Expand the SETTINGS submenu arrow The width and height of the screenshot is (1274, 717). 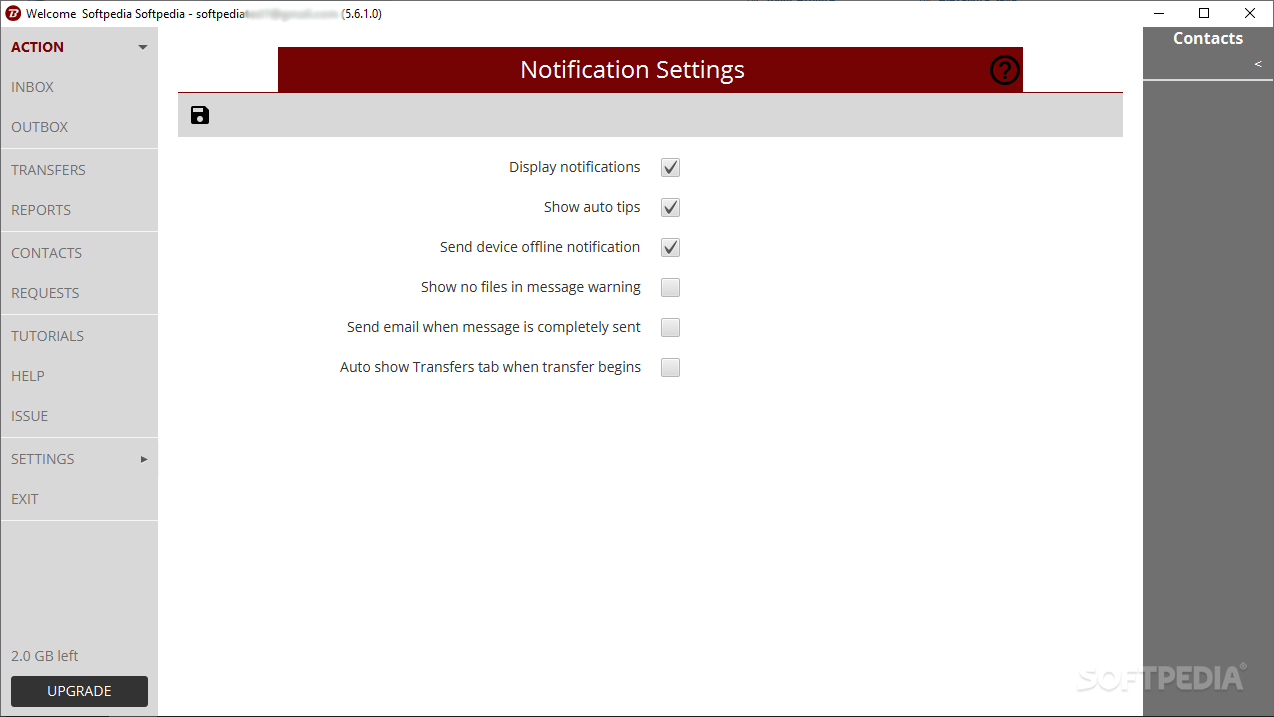click(x=144, y=459)
